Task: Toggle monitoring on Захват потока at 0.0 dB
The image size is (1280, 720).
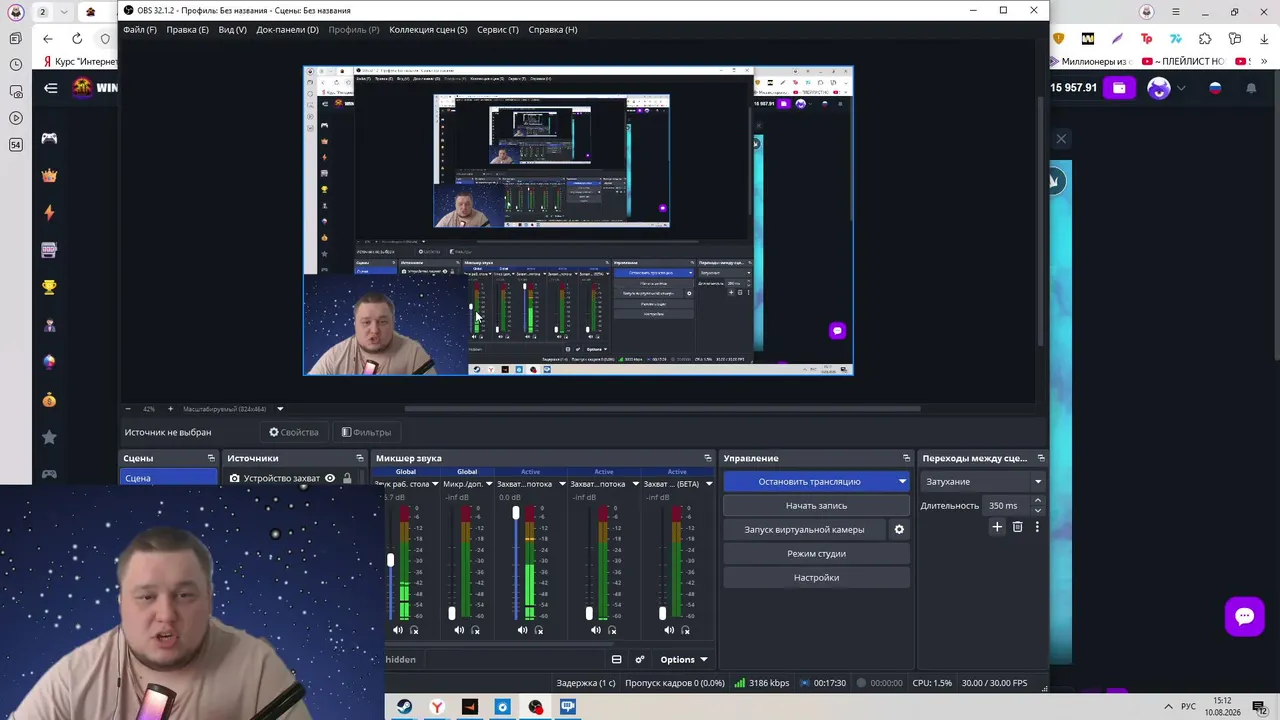Action: (539, 630)
